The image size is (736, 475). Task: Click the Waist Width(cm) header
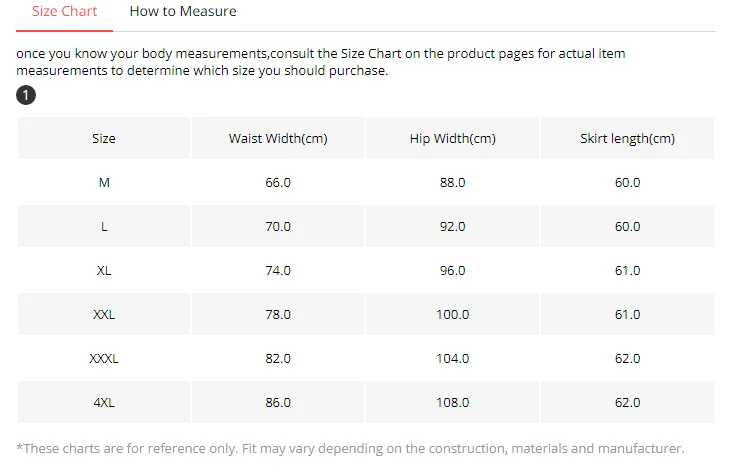278,138
